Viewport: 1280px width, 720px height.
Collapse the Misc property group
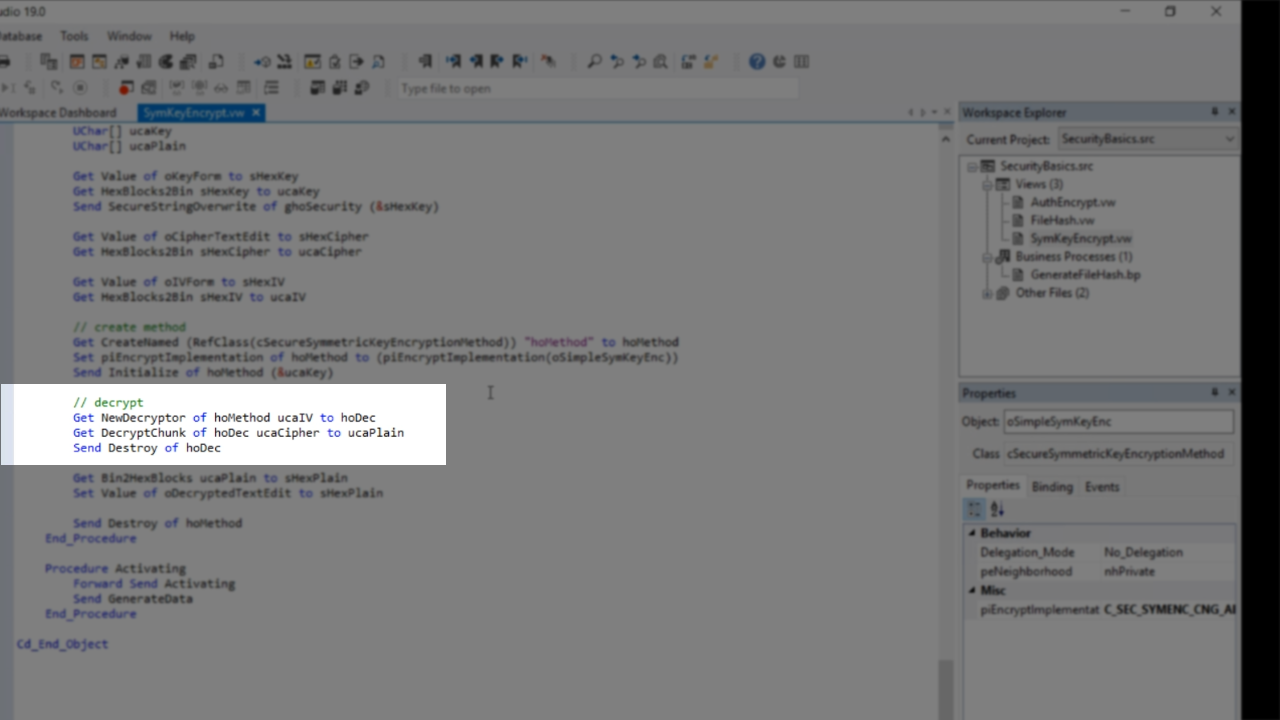[971, 591]
